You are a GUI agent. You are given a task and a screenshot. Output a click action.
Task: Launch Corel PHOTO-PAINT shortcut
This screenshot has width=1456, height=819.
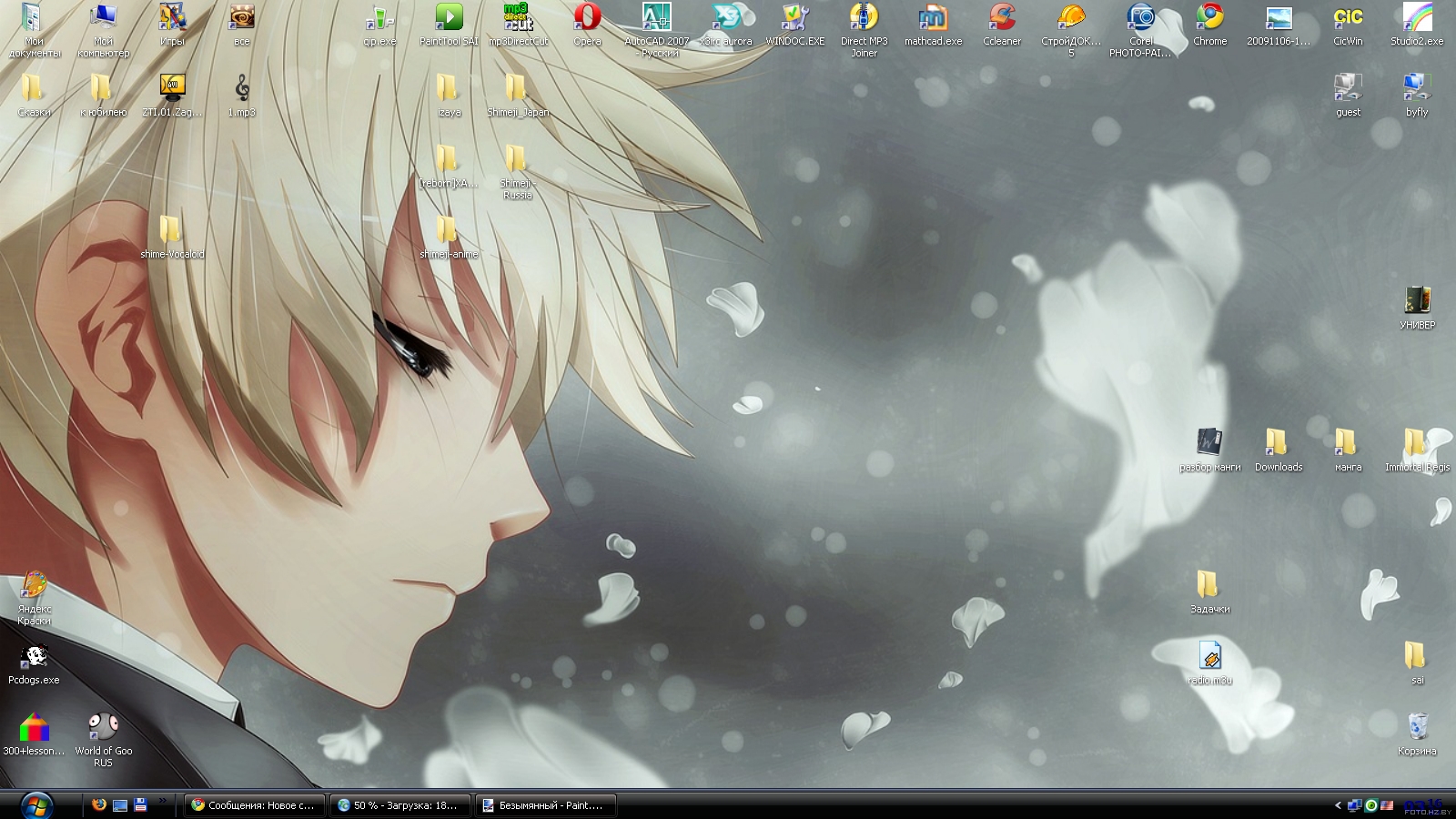(x=1140, y=30)
